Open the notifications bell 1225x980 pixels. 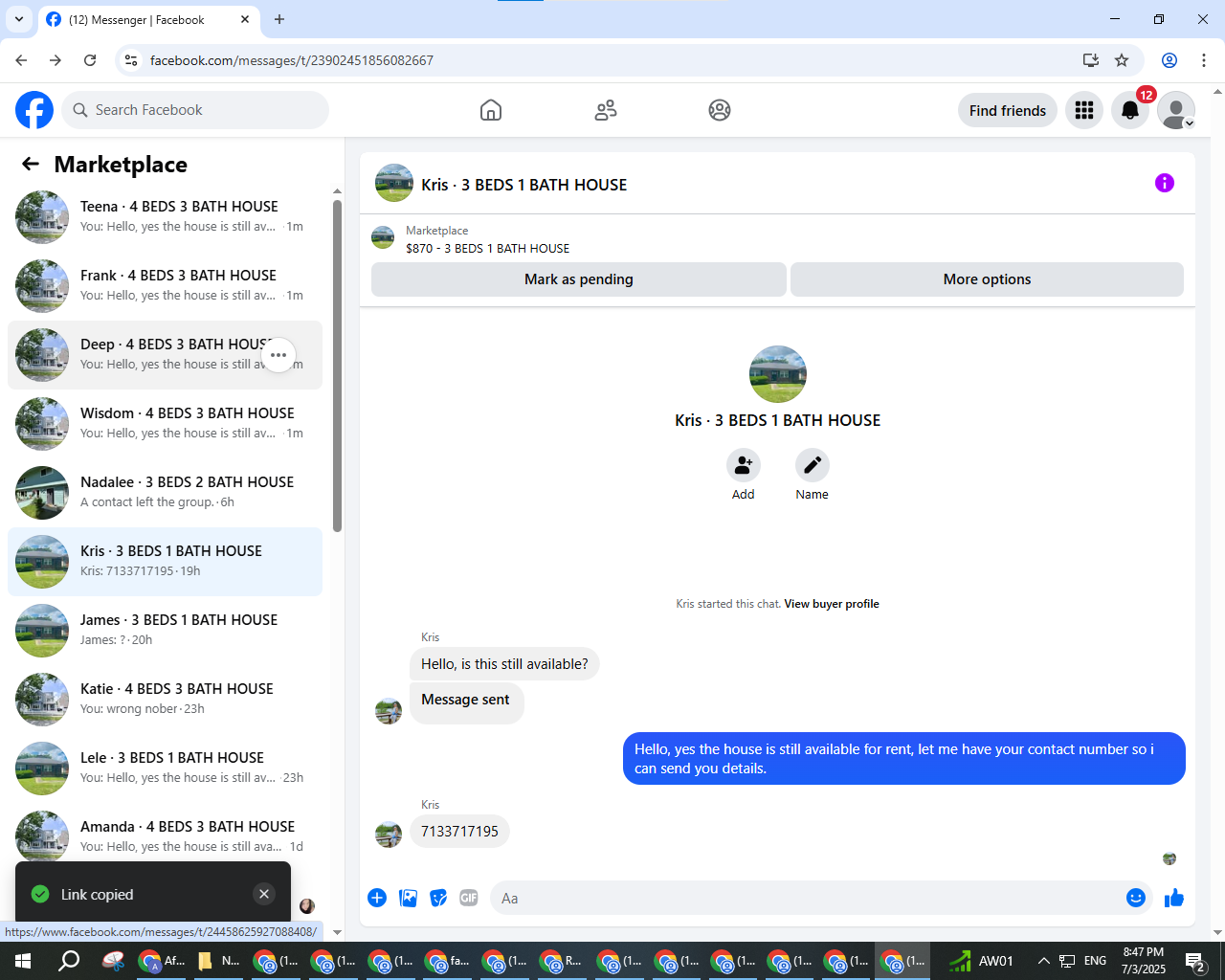[1130, 110]
